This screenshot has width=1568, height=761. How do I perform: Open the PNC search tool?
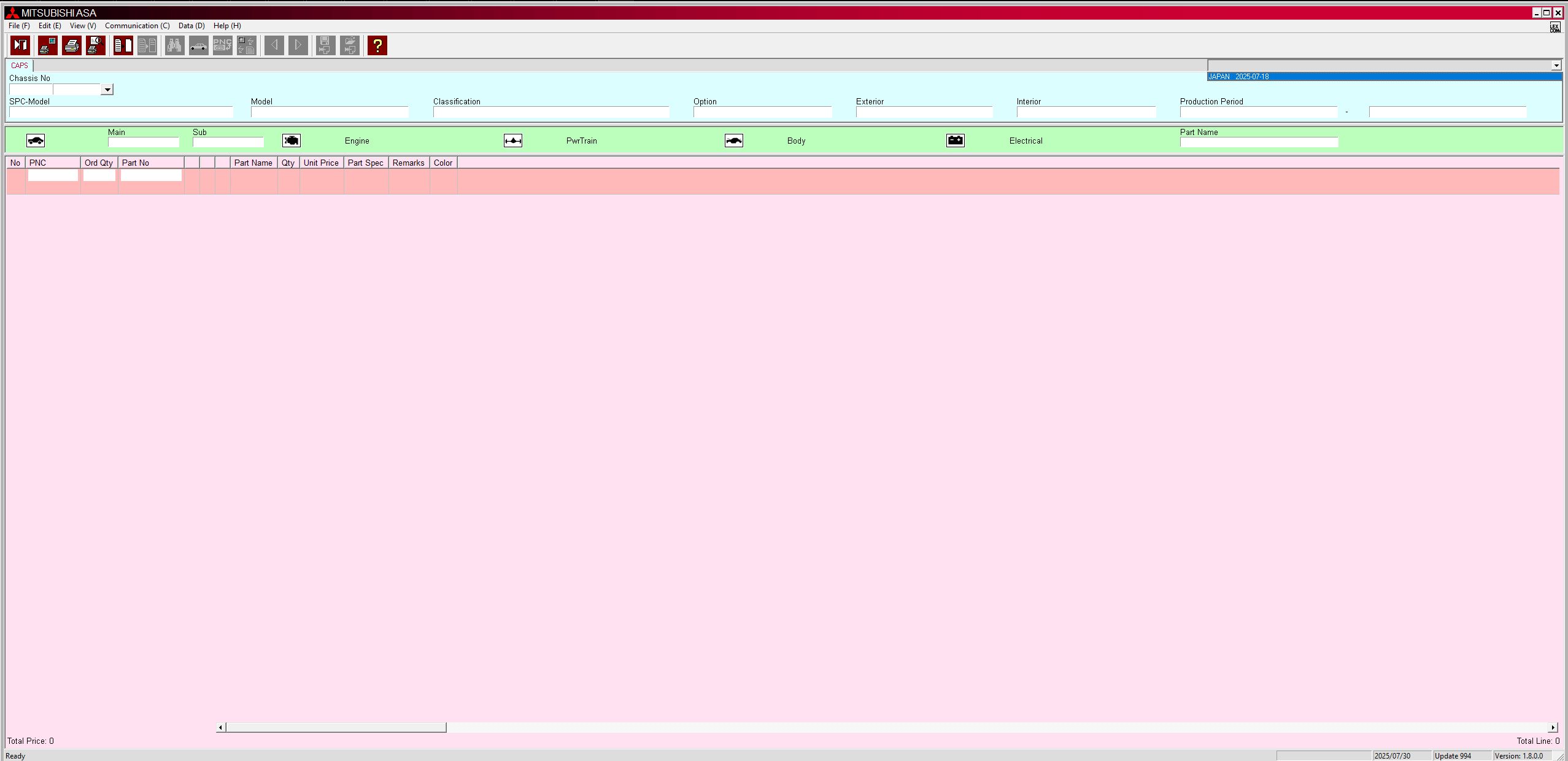222,45
